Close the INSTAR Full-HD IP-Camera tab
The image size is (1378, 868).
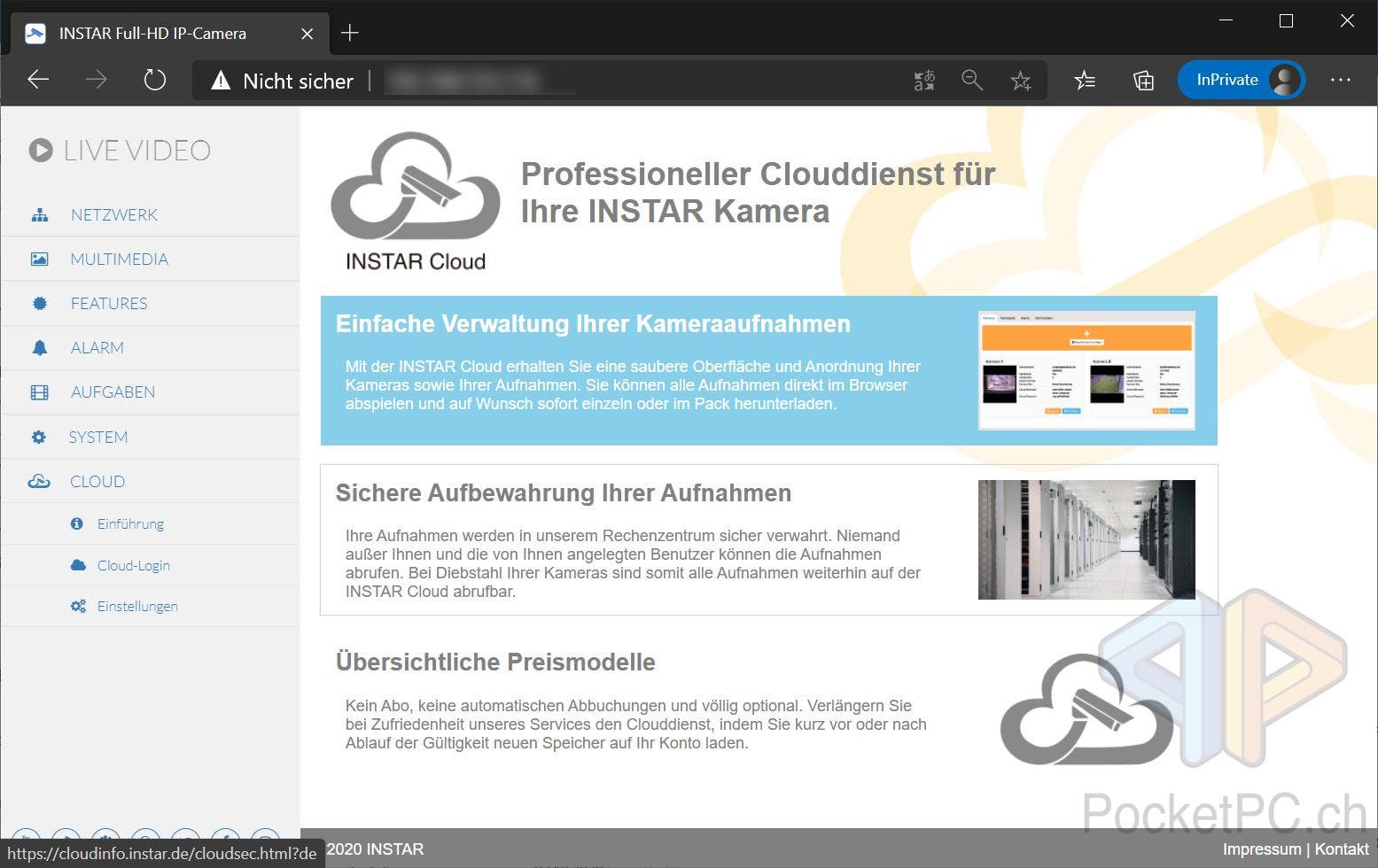click(x=307, y=34)
